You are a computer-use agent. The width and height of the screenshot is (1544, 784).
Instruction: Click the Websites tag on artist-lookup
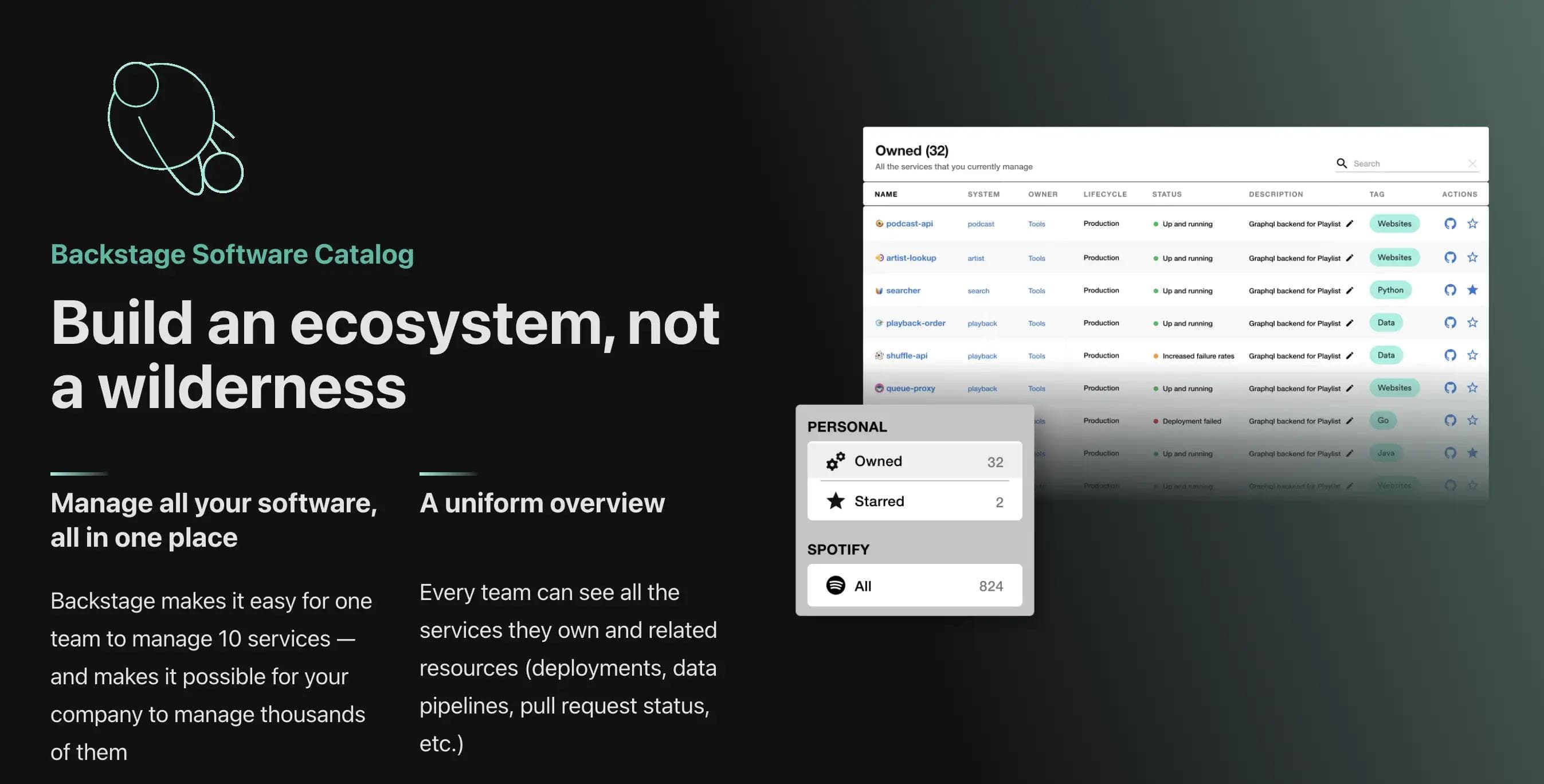(1394, 257)
